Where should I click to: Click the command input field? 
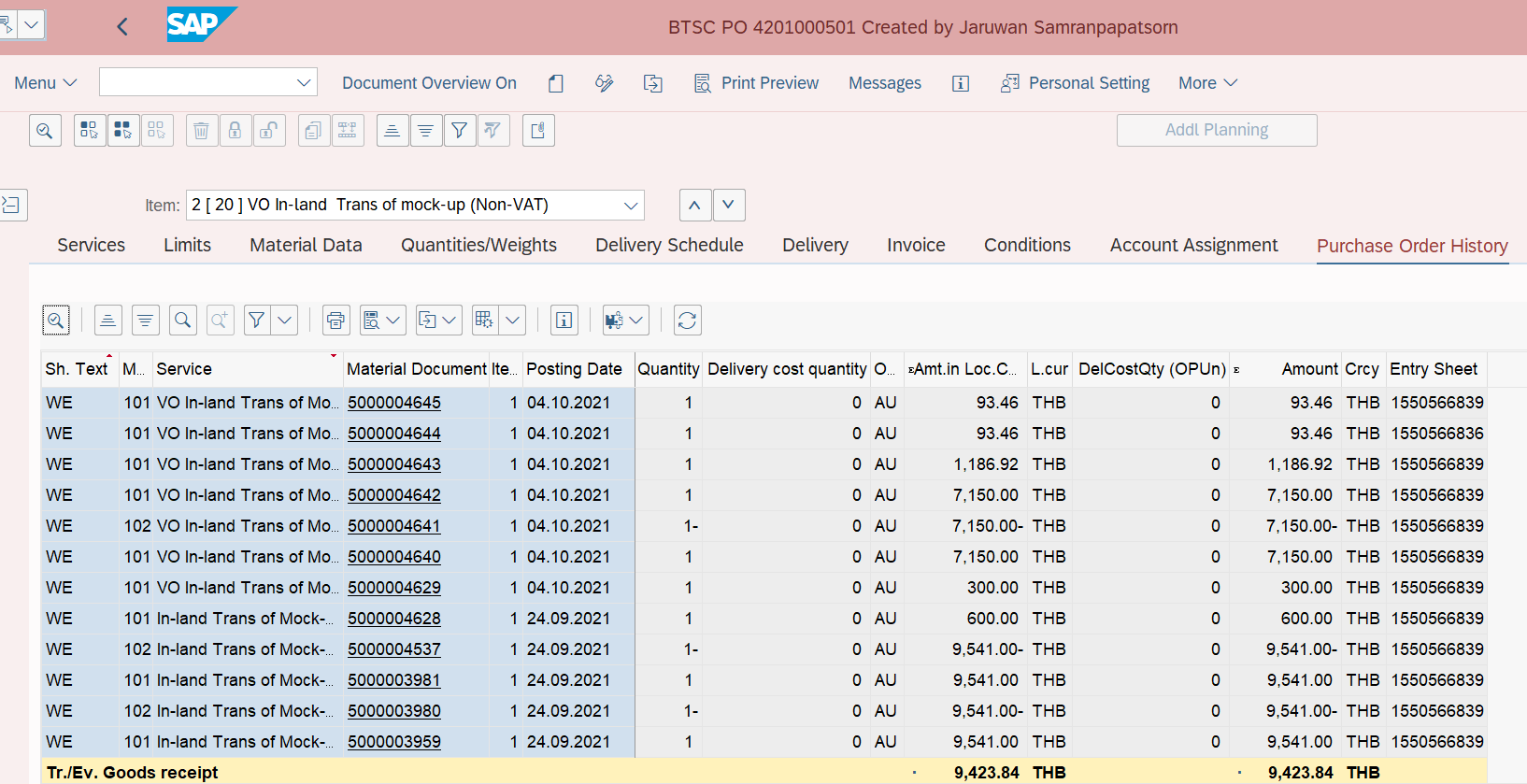click(x=198, y=82)
